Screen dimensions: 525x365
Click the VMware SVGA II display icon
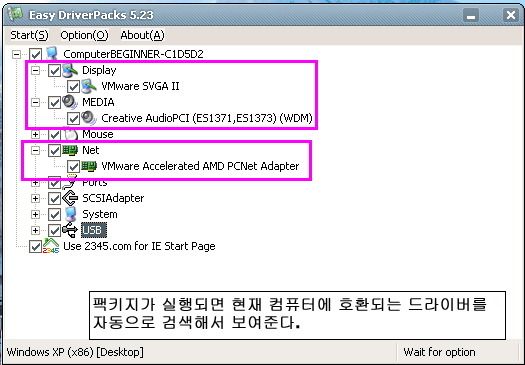click(89, 86)
